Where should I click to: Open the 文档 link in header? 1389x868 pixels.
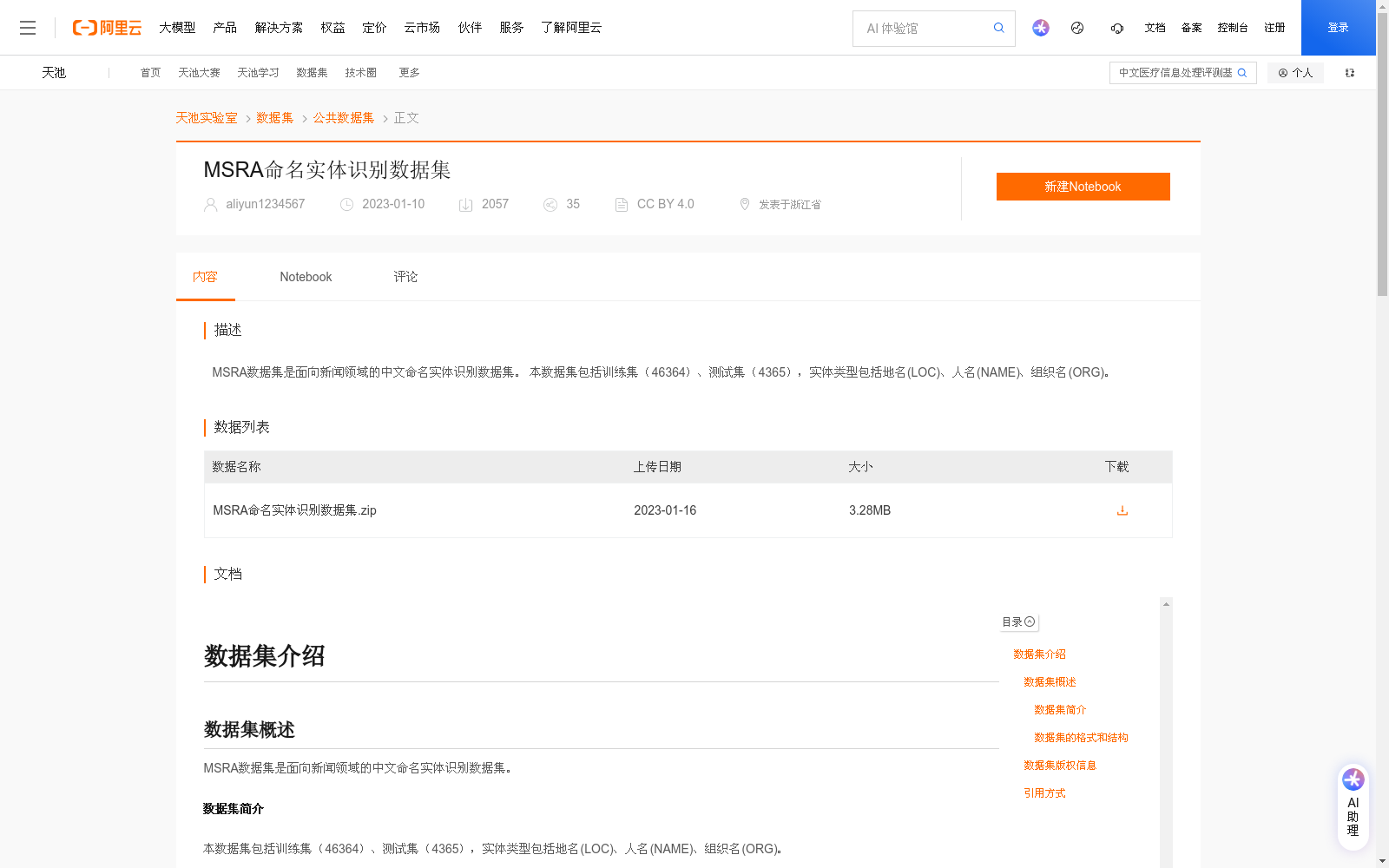[x=1155, y=28]
